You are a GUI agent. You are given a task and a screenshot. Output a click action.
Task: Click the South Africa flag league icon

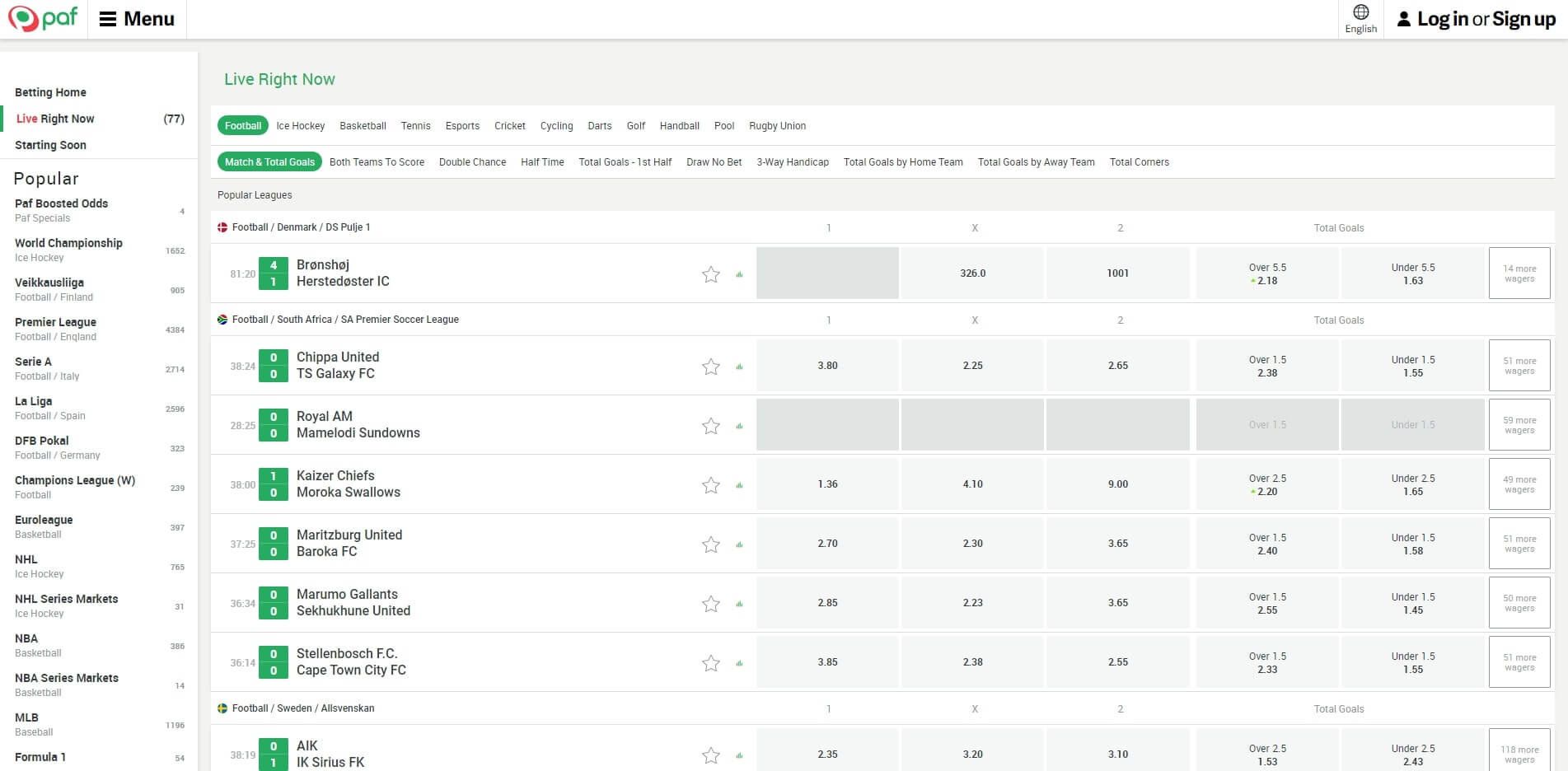coord(222,320)
